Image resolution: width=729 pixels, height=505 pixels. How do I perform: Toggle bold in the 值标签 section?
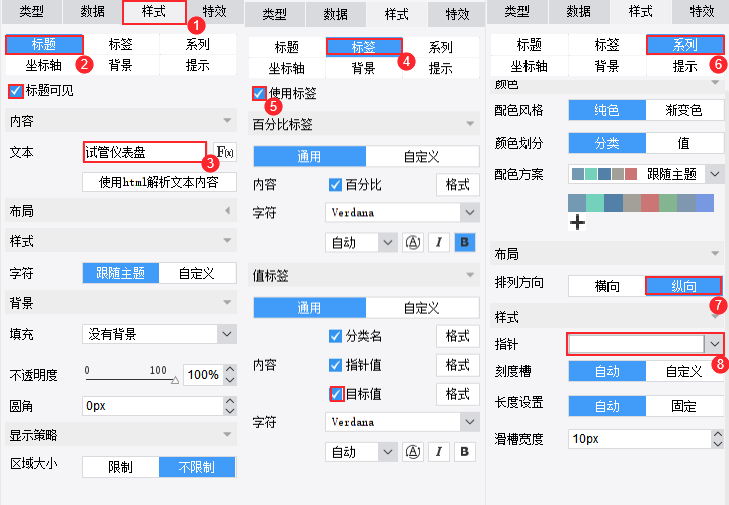click(x=464, y=452)
